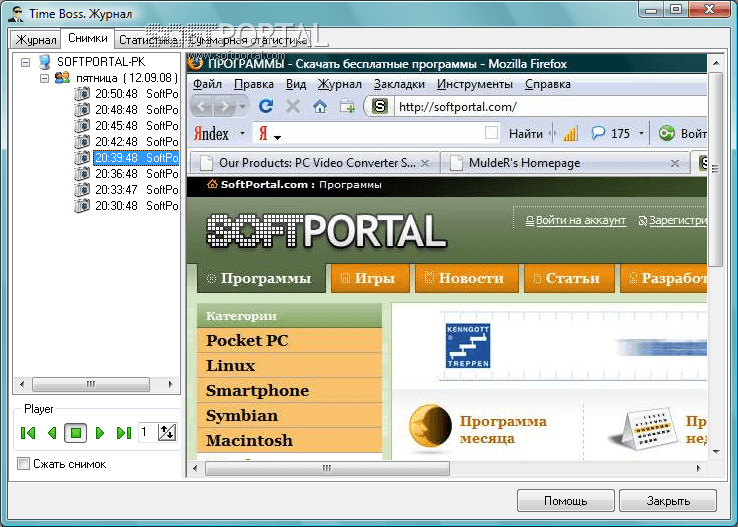Click the users icon beside пятница

[62, 78]
